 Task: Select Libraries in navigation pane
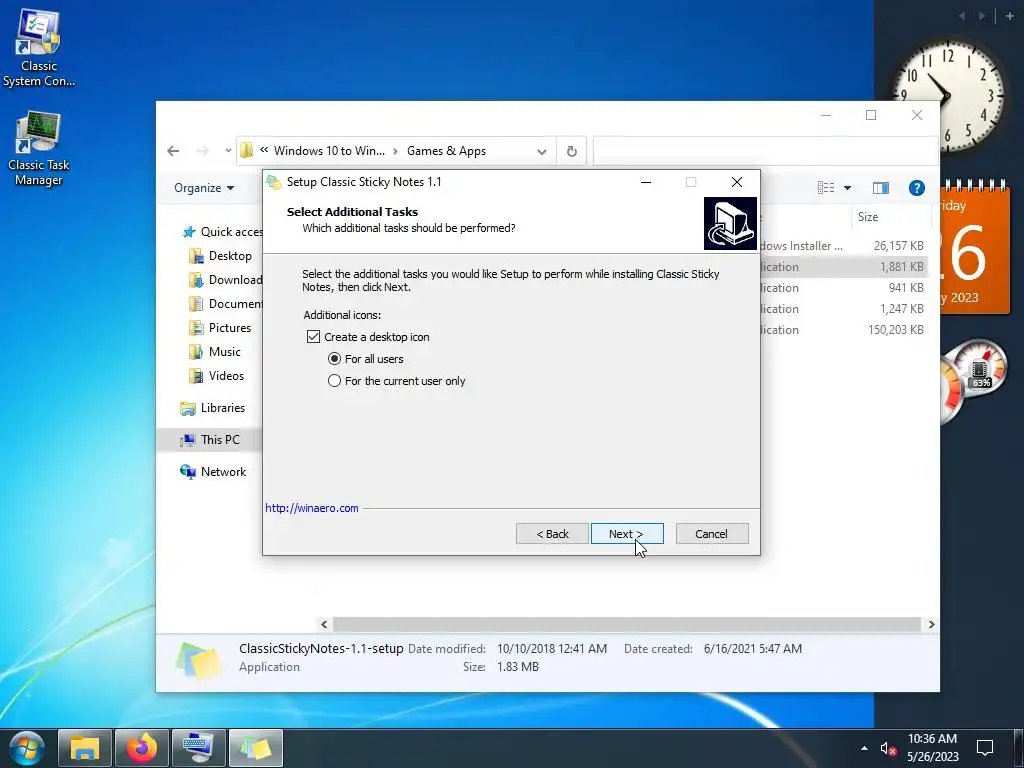coord(213,408)
